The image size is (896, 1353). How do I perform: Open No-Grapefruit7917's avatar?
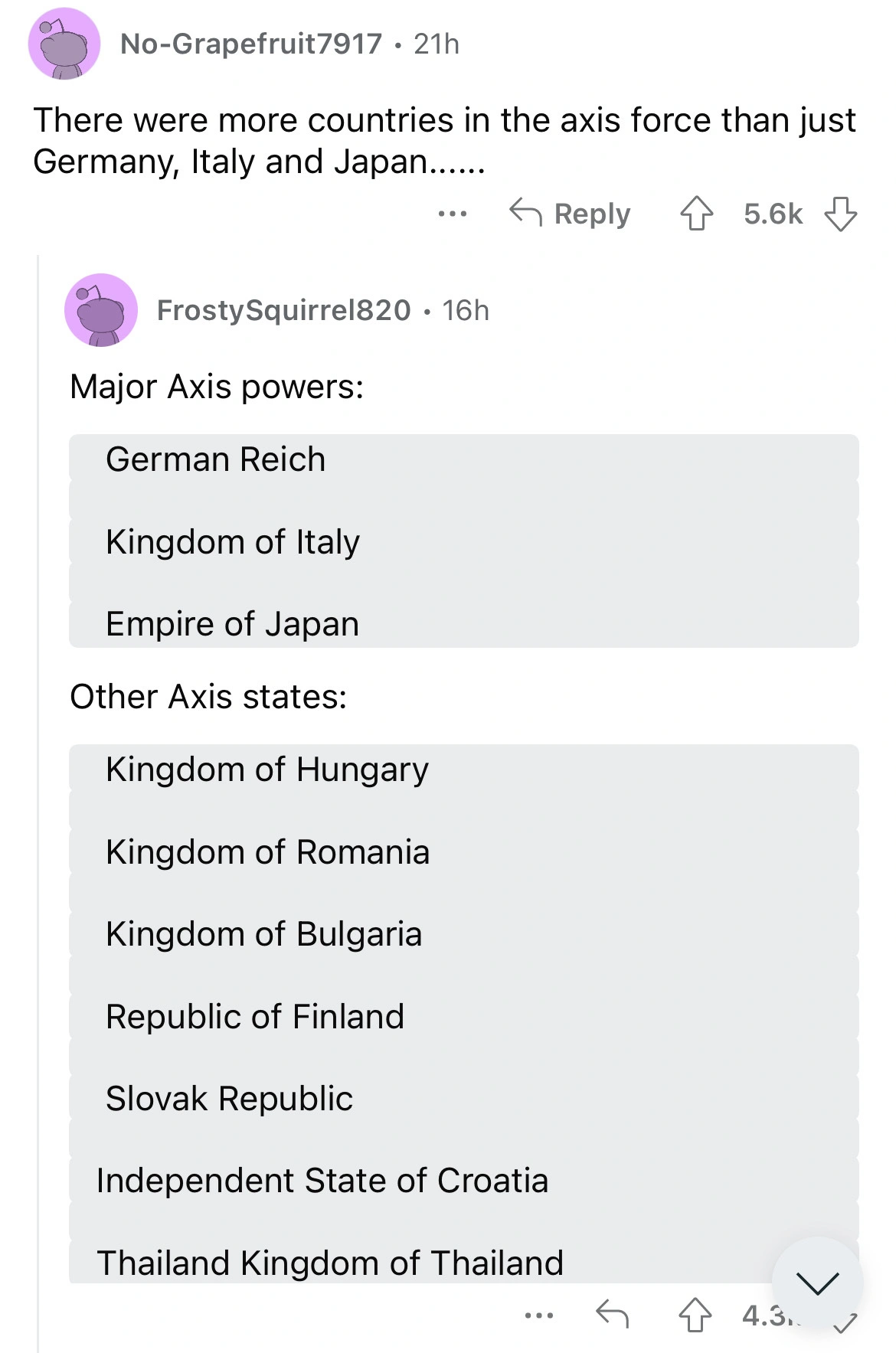point(64,44)
